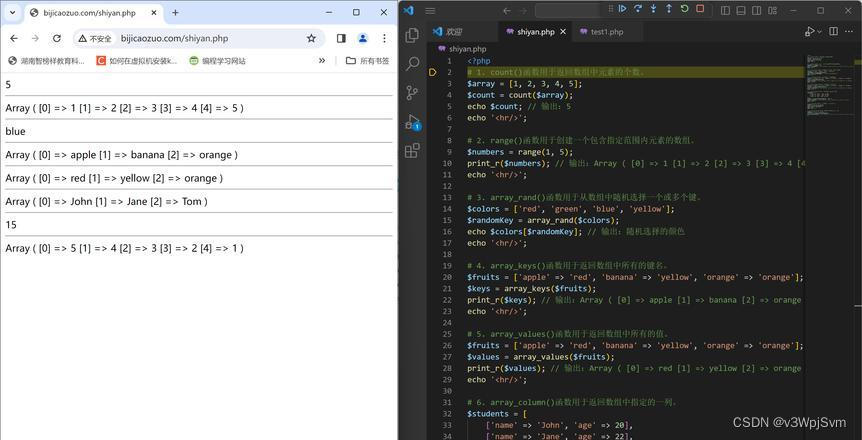862x440 pixels.
Task: Open the 如何在虚拟机安装 bookmark
Action: (x=137, y=61)
